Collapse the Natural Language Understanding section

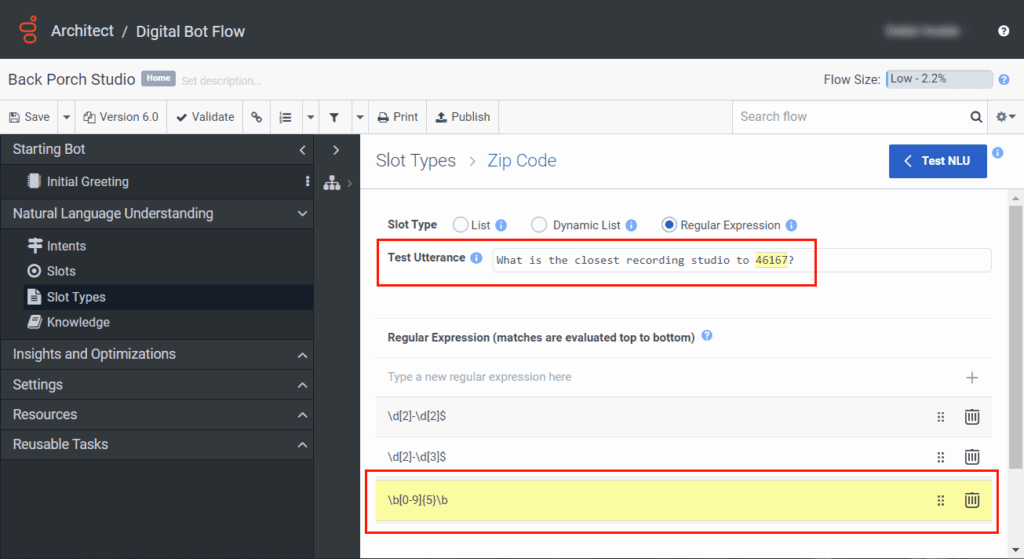[x=302, y=213]
